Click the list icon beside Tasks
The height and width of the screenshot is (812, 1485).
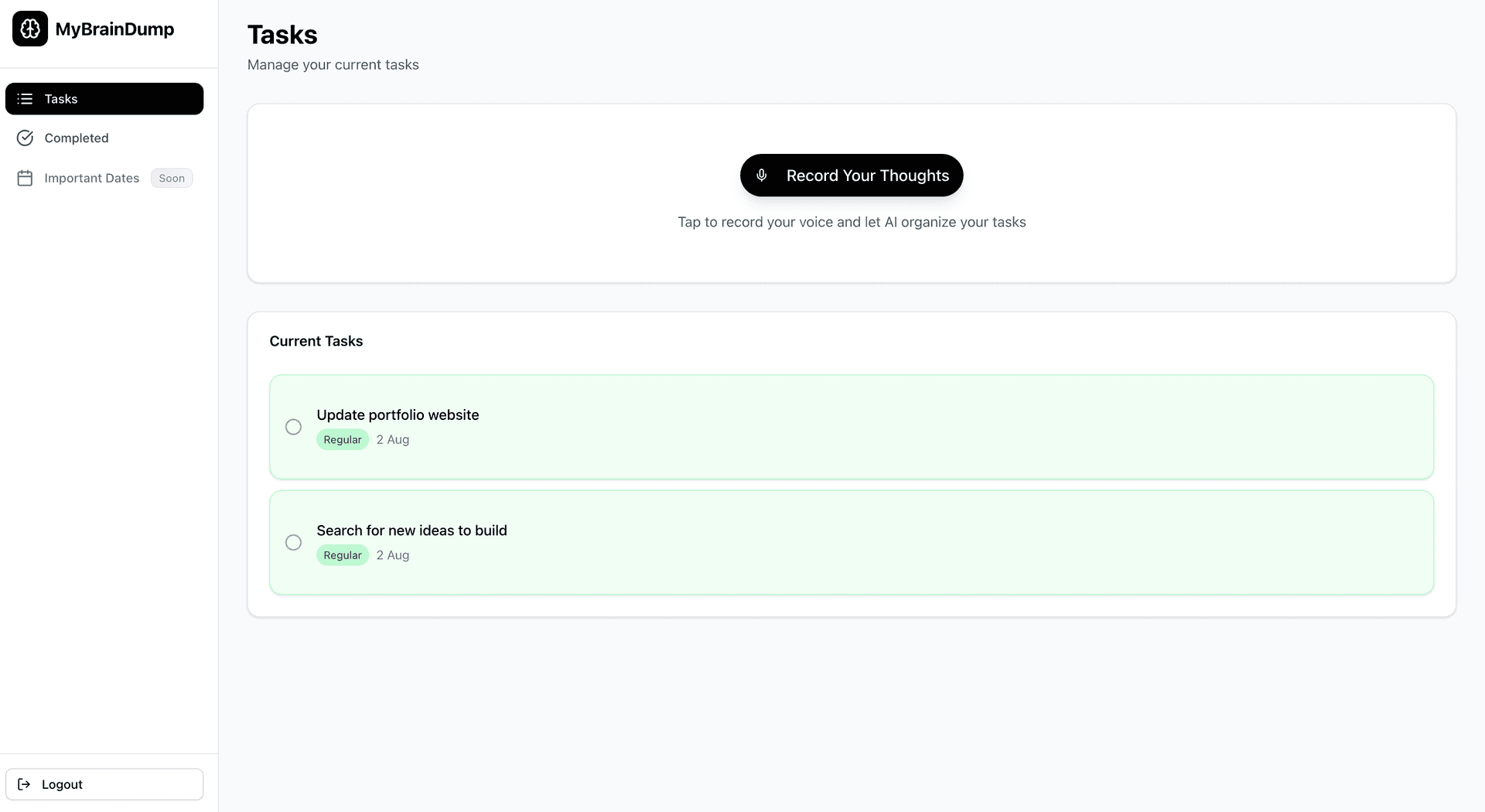point(25,99)
